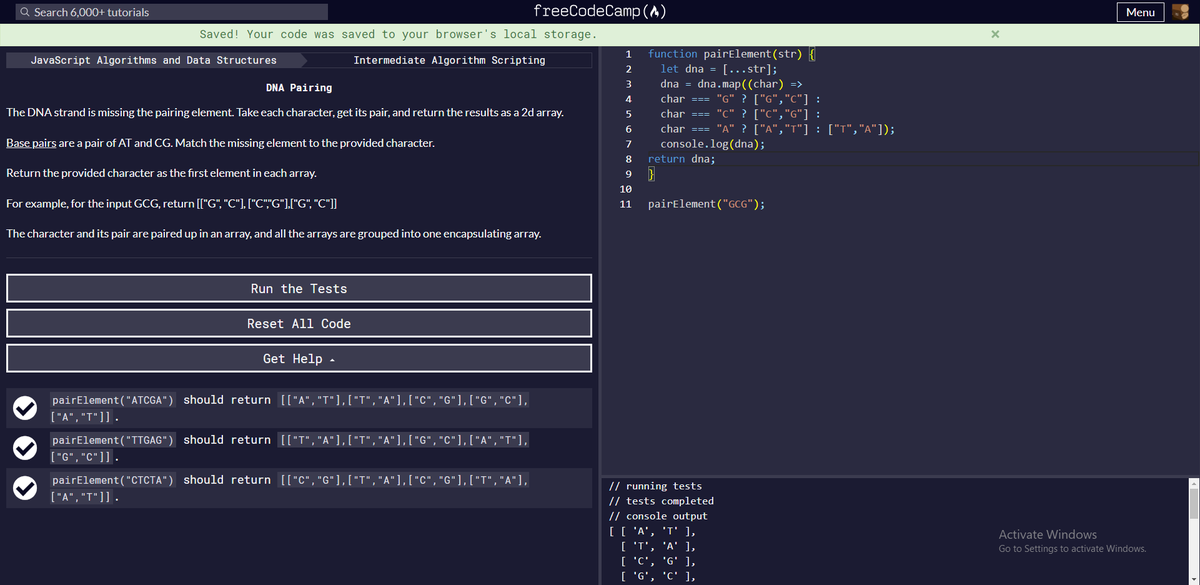Open the Menu button

click(x=1140, y=12)
